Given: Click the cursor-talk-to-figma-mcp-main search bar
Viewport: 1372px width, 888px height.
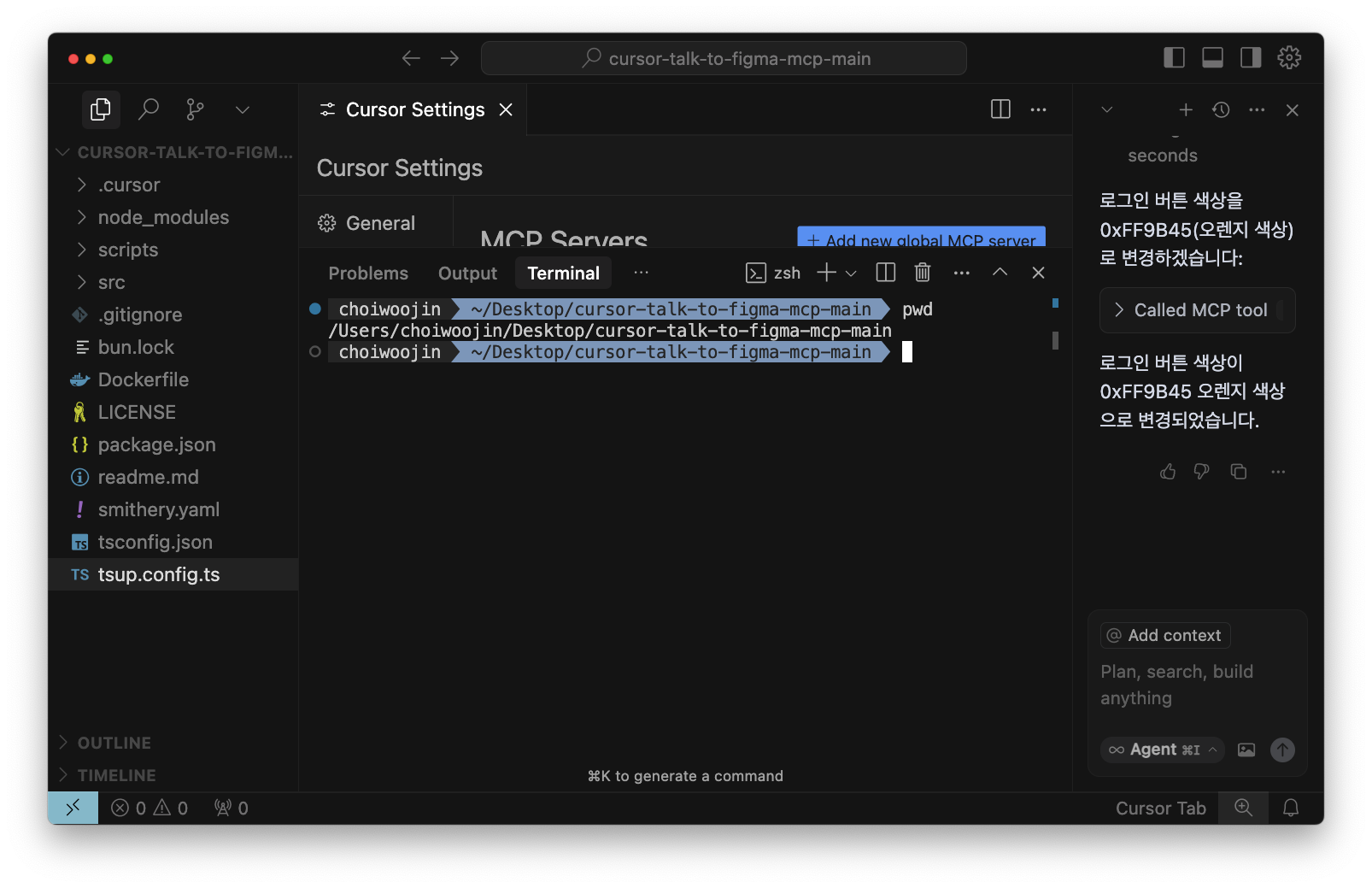Looking at the screenshot, I should pos(724,58).
